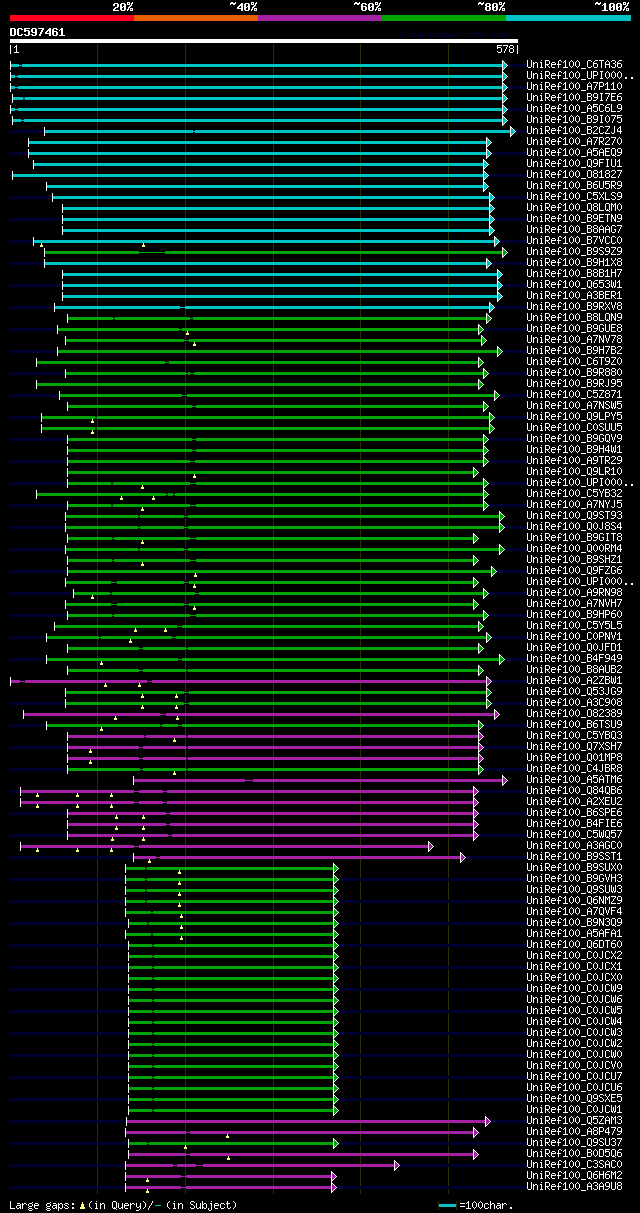Open the UniRef100_C3SAC0 entry
640x1213 pixels.
(x=574, y=1164)
